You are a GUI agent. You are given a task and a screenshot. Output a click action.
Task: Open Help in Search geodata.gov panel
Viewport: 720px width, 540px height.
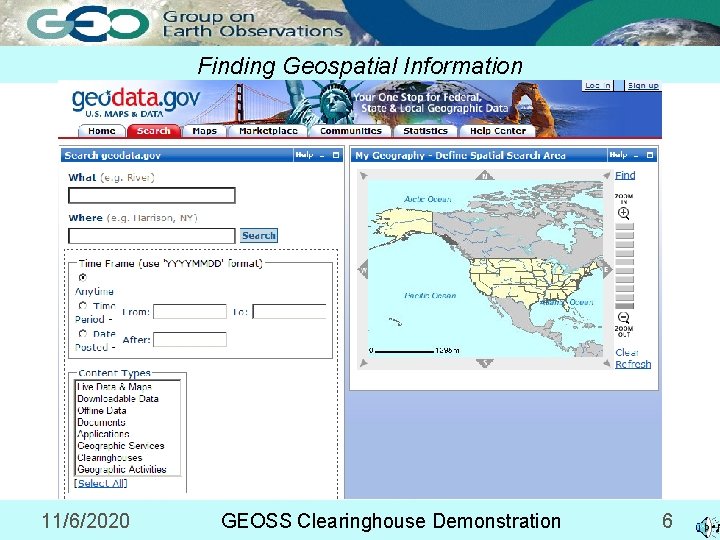pyautogui.click(x=304, y=155)
